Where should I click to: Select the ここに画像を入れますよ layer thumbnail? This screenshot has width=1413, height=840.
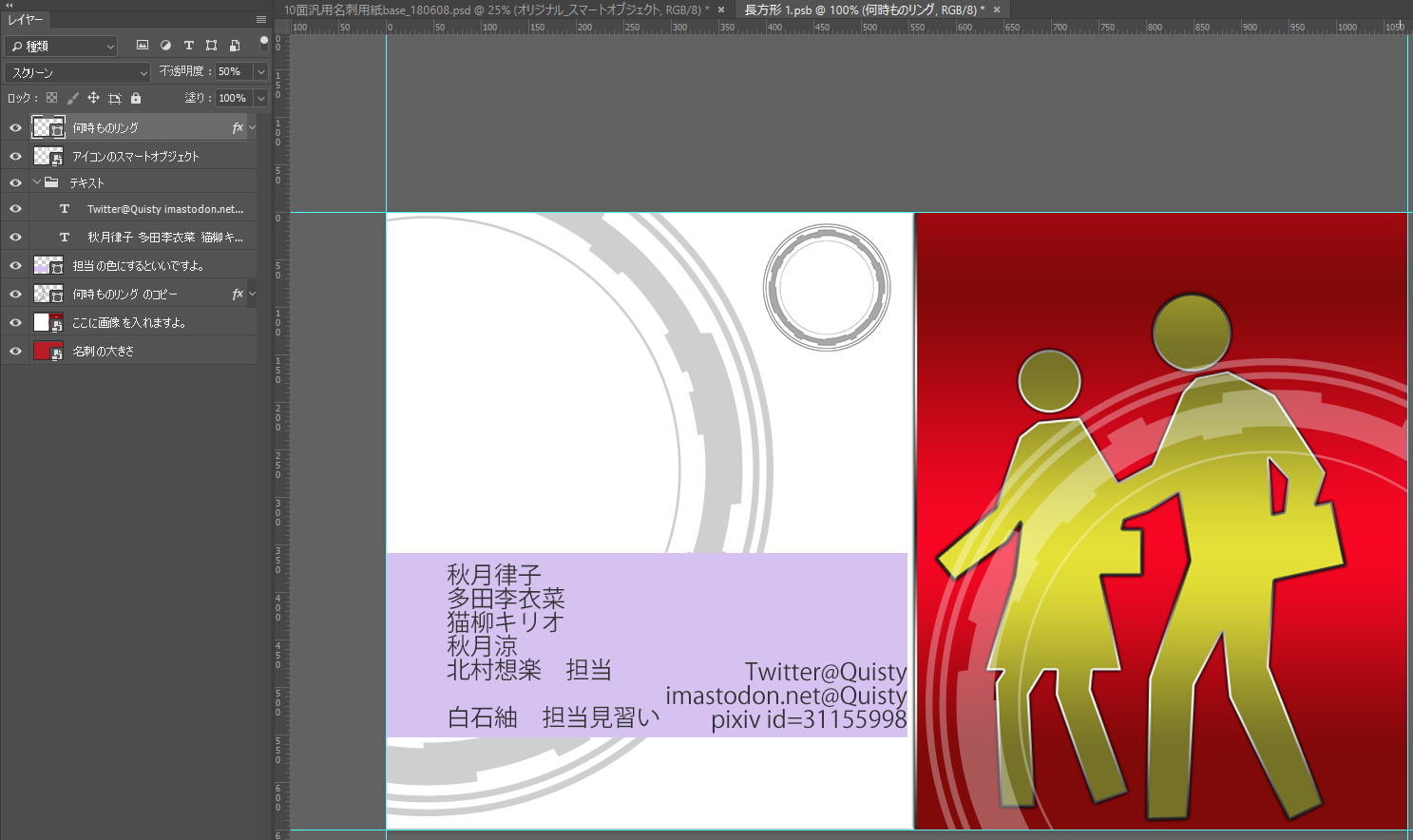coord(48,323)
